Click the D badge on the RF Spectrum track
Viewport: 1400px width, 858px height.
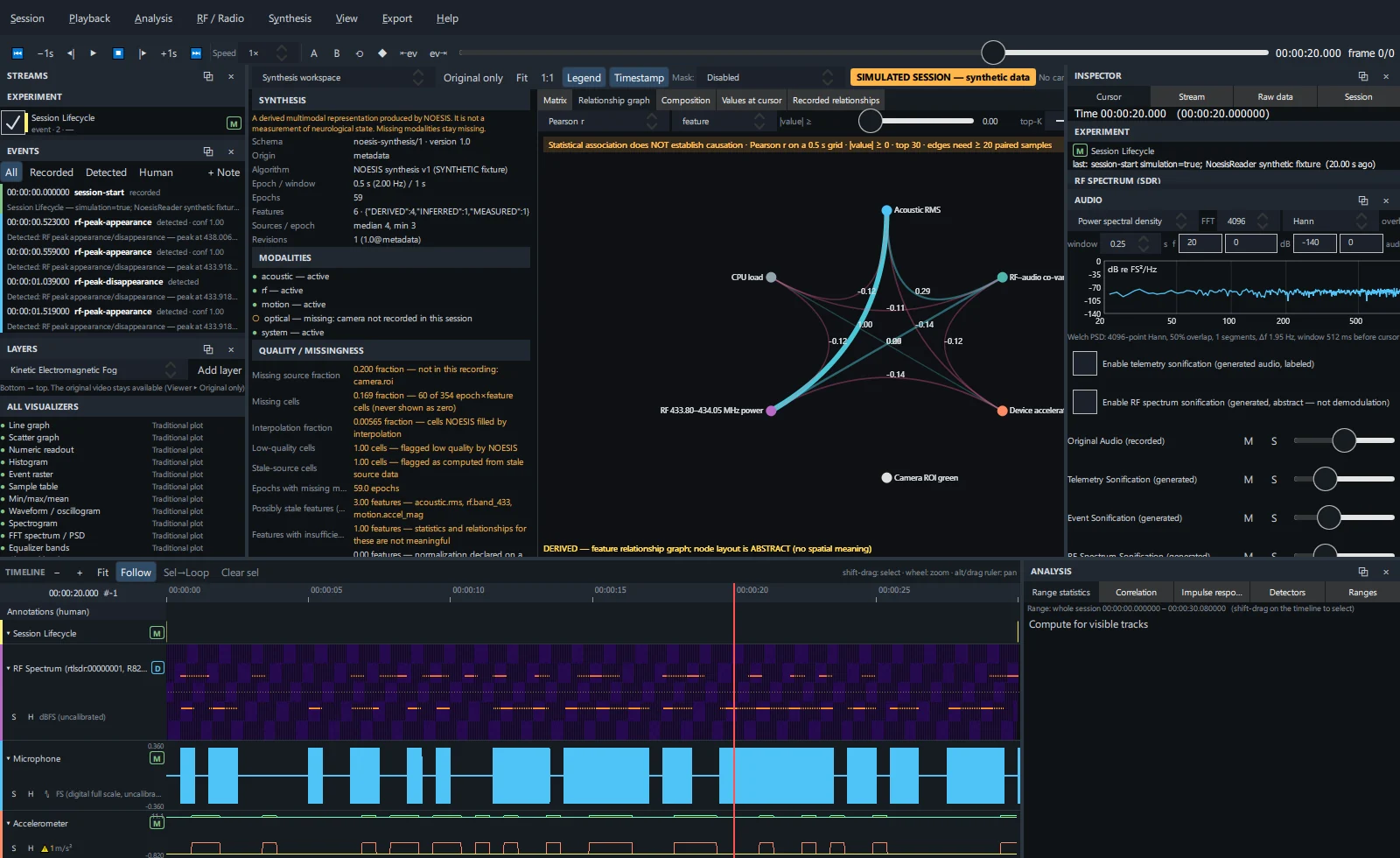click(157, 668)
